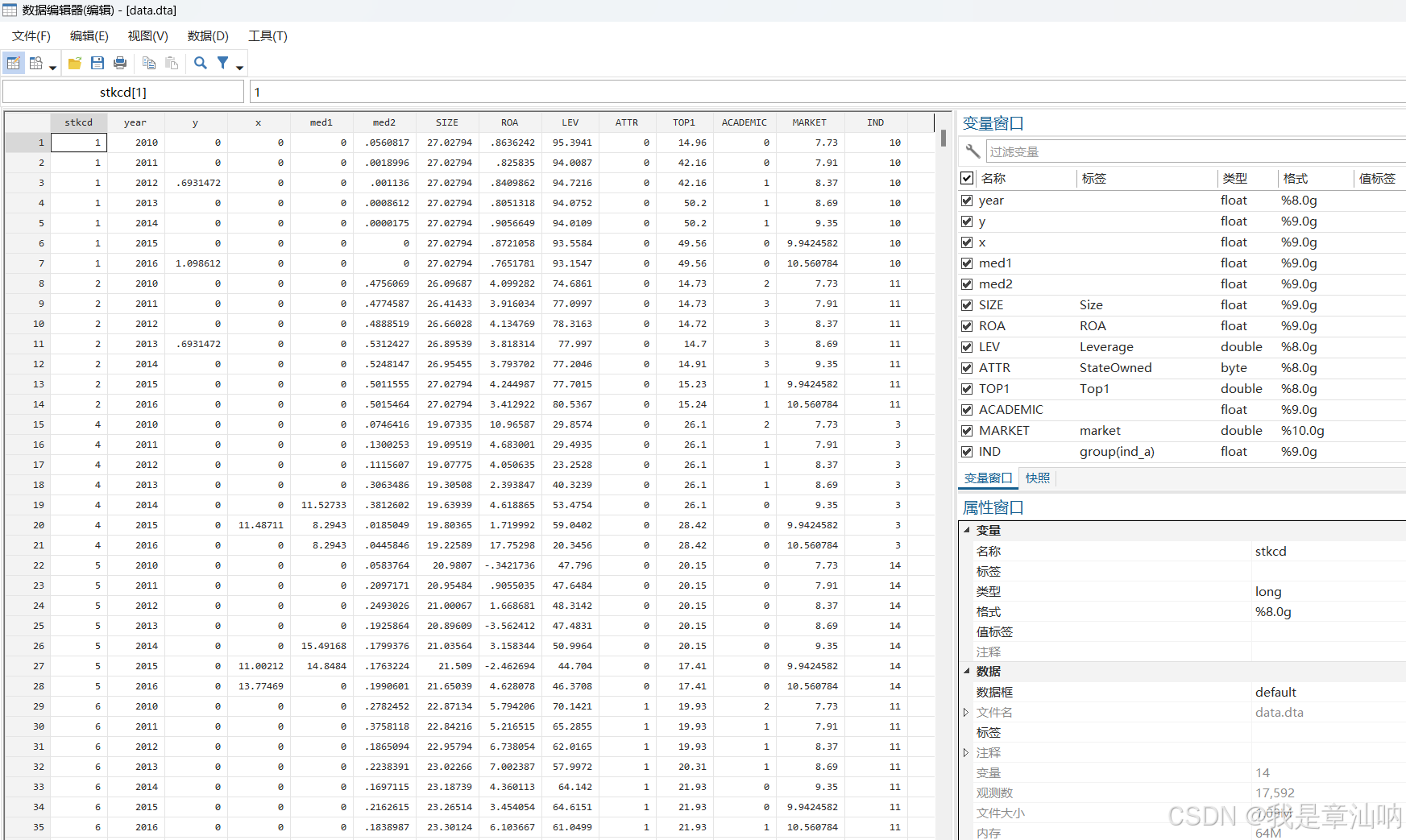Uncheck the LEV variable checkbox
The height and width of the screenshot is (840, 1406).
pos(967,347)
